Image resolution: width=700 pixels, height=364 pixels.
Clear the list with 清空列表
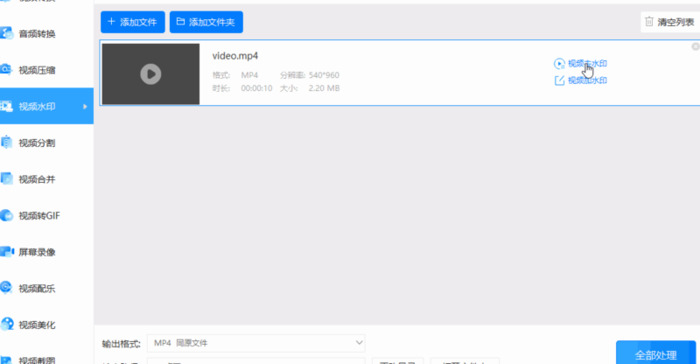pyautogui.click(x=670, y=22)
